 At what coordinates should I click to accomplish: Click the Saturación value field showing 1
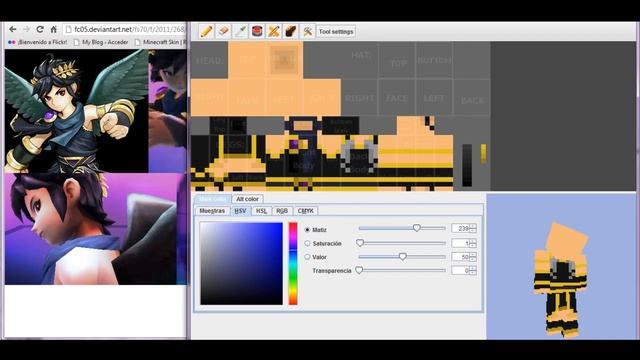coord(460,243)
